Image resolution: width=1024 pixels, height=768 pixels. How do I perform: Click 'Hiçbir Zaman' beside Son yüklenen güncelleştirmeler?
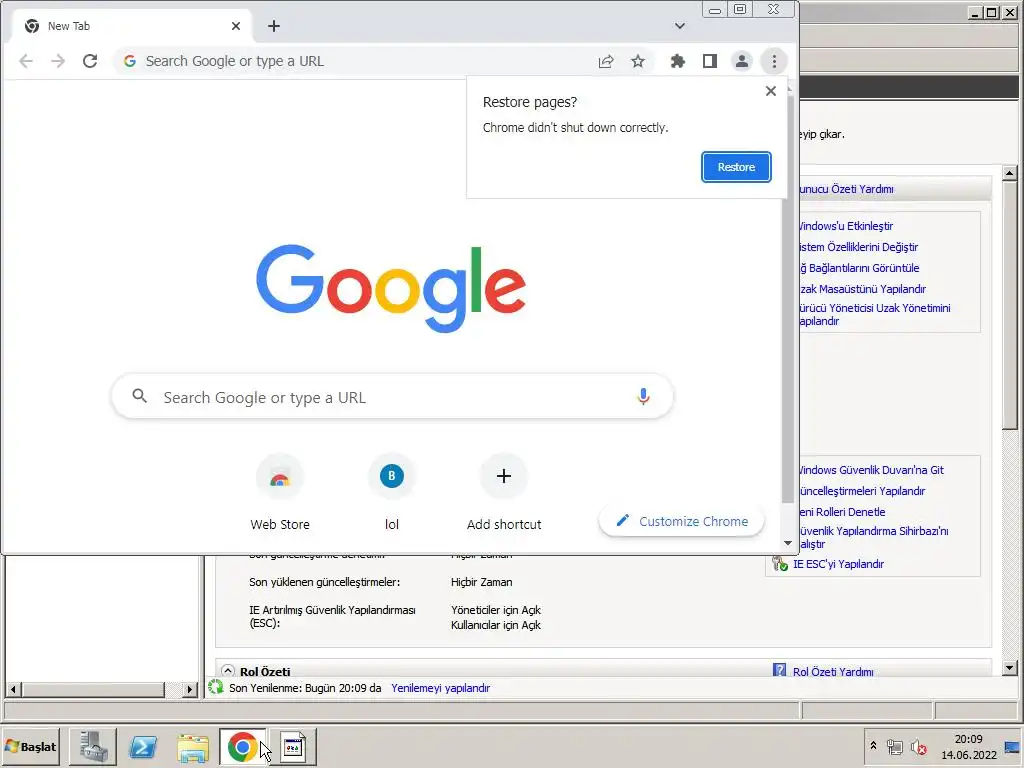click(481, 582)
